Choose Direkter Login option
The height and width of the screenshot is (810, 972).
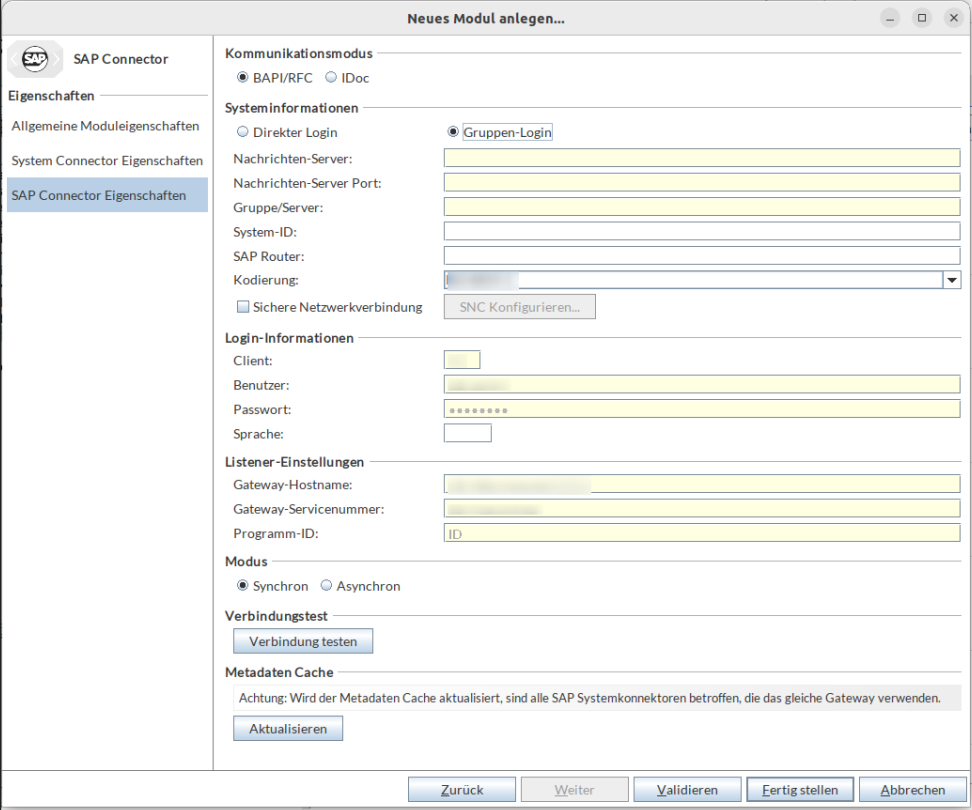242,132
